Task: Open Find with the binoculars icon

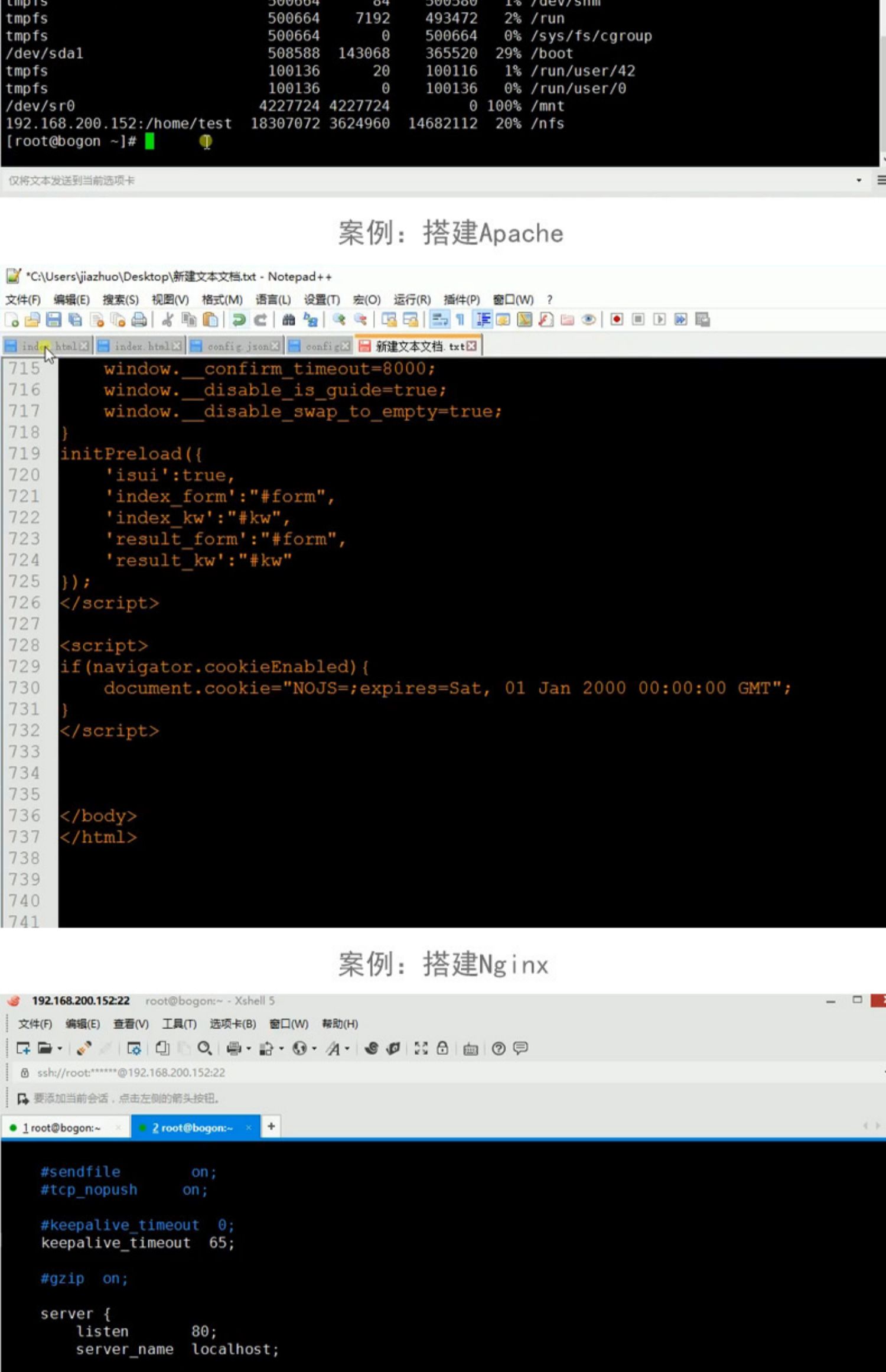Action: (289, 320)
